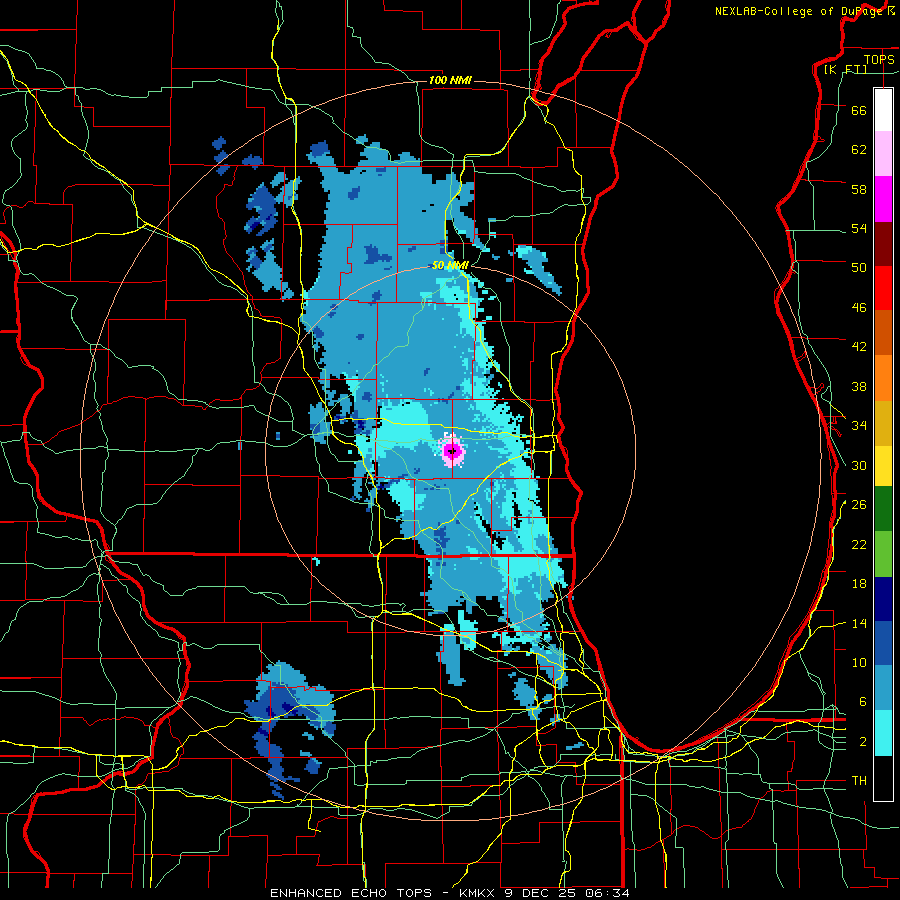
Task: Click the legend label '10'
Action: pyautogui.click(x=859, y=662)
